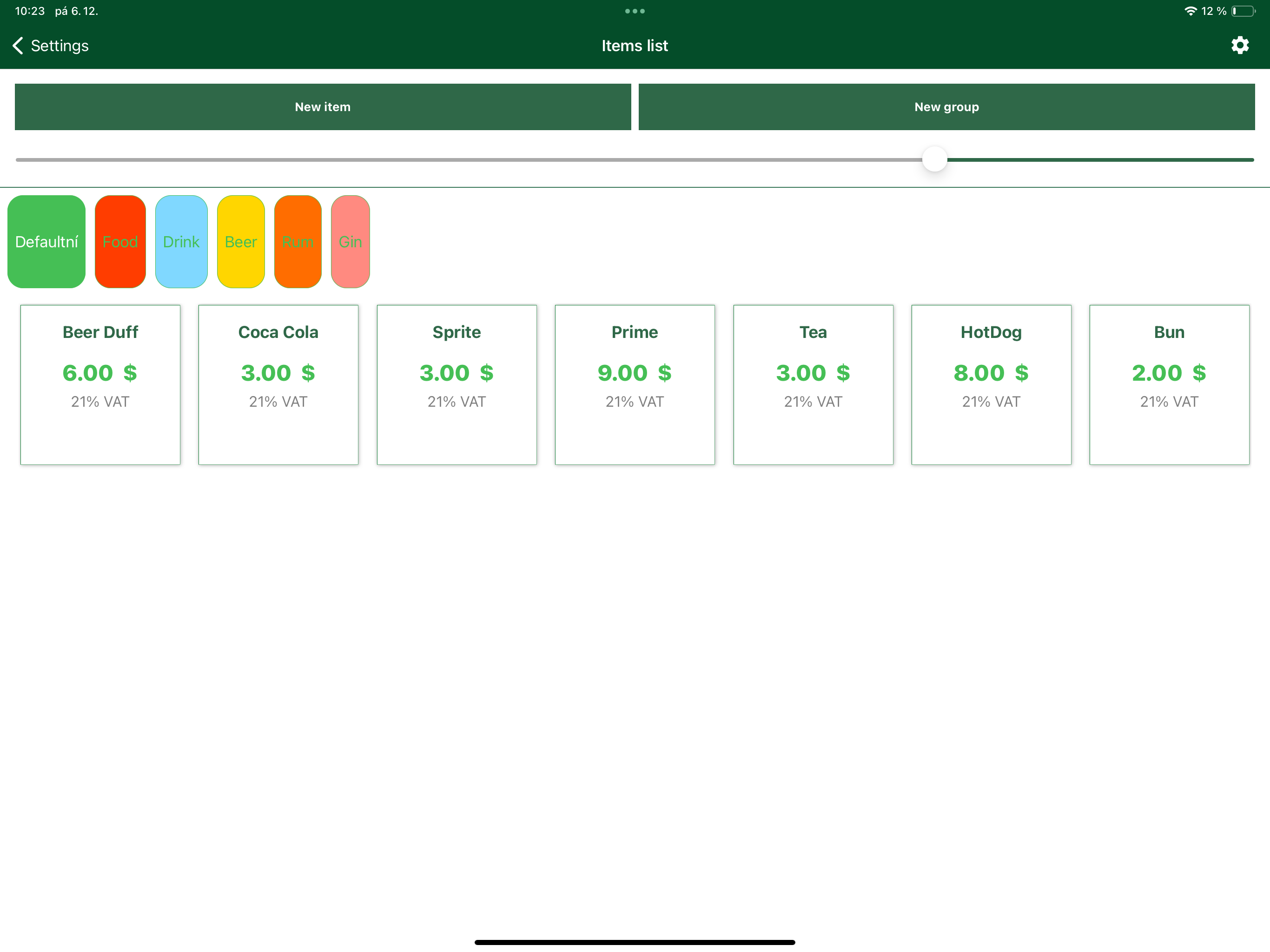The height and width of the screenshot is (952, 1270).
Task: Toggle the Rum category filter
Action: pyautogui.click(x=298, y=242)
